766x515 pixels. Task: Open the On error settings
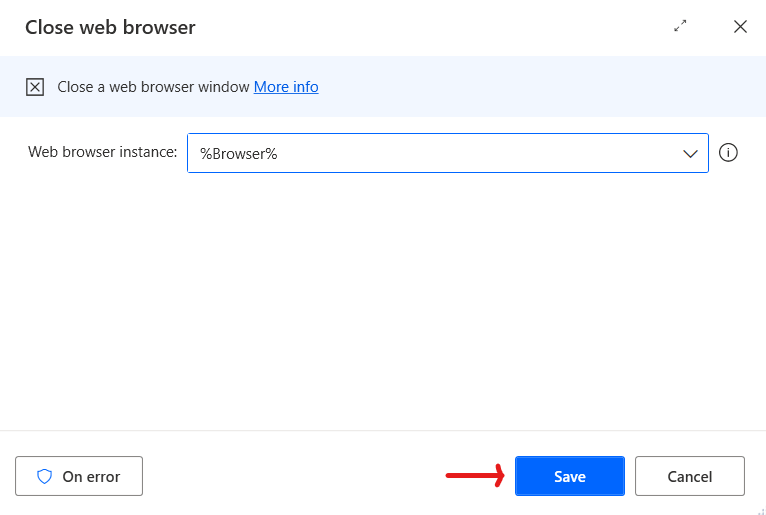pos(79,476)
